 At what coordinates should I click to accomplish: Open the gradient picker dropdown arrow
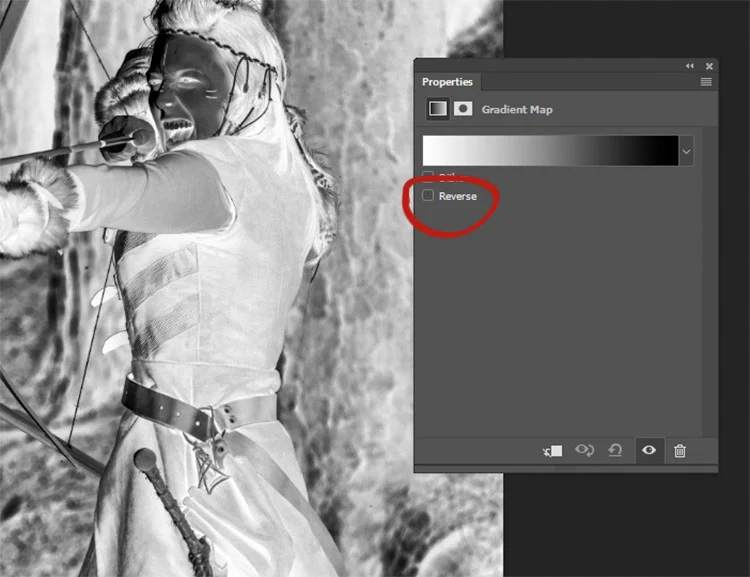pos(686,152)
